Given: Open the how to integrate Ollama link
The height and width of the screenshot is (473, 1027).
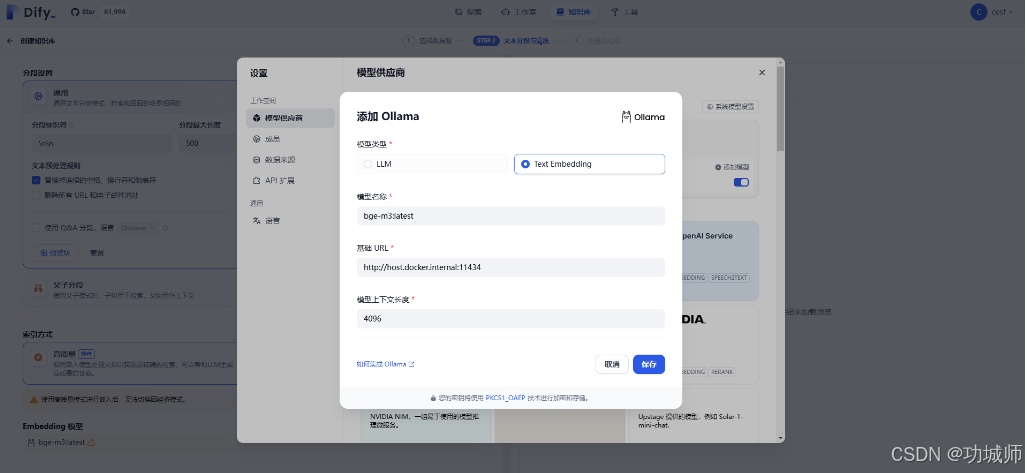Looking at the screenshot, I should [385, 364].
